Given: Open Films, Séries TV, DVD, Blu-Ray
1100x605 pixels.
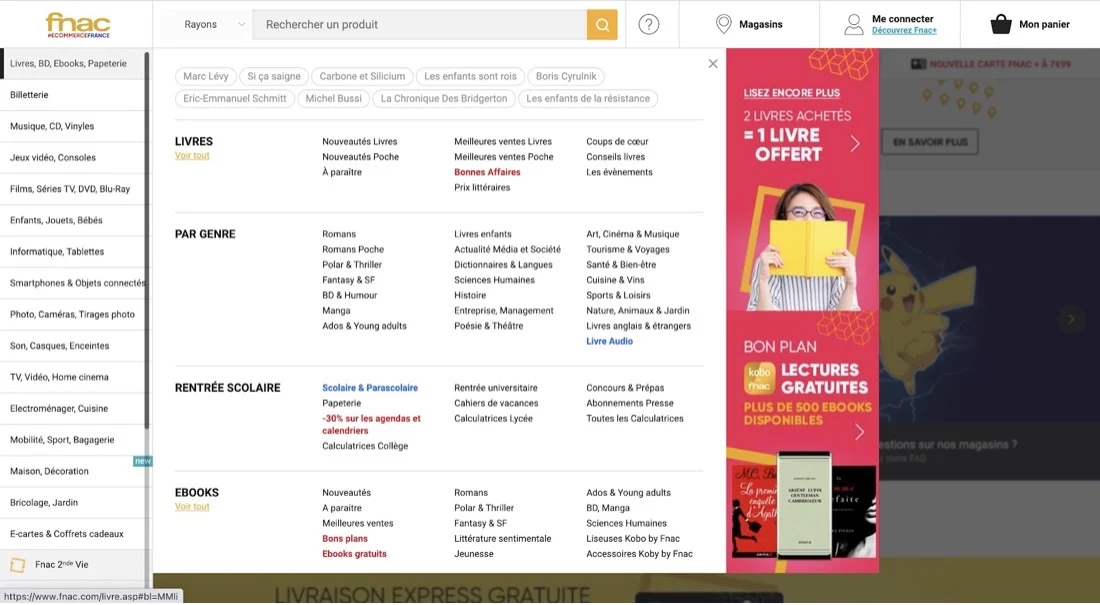Looking at the screenshot, I should pyautogui.click(x=75, y=189).
